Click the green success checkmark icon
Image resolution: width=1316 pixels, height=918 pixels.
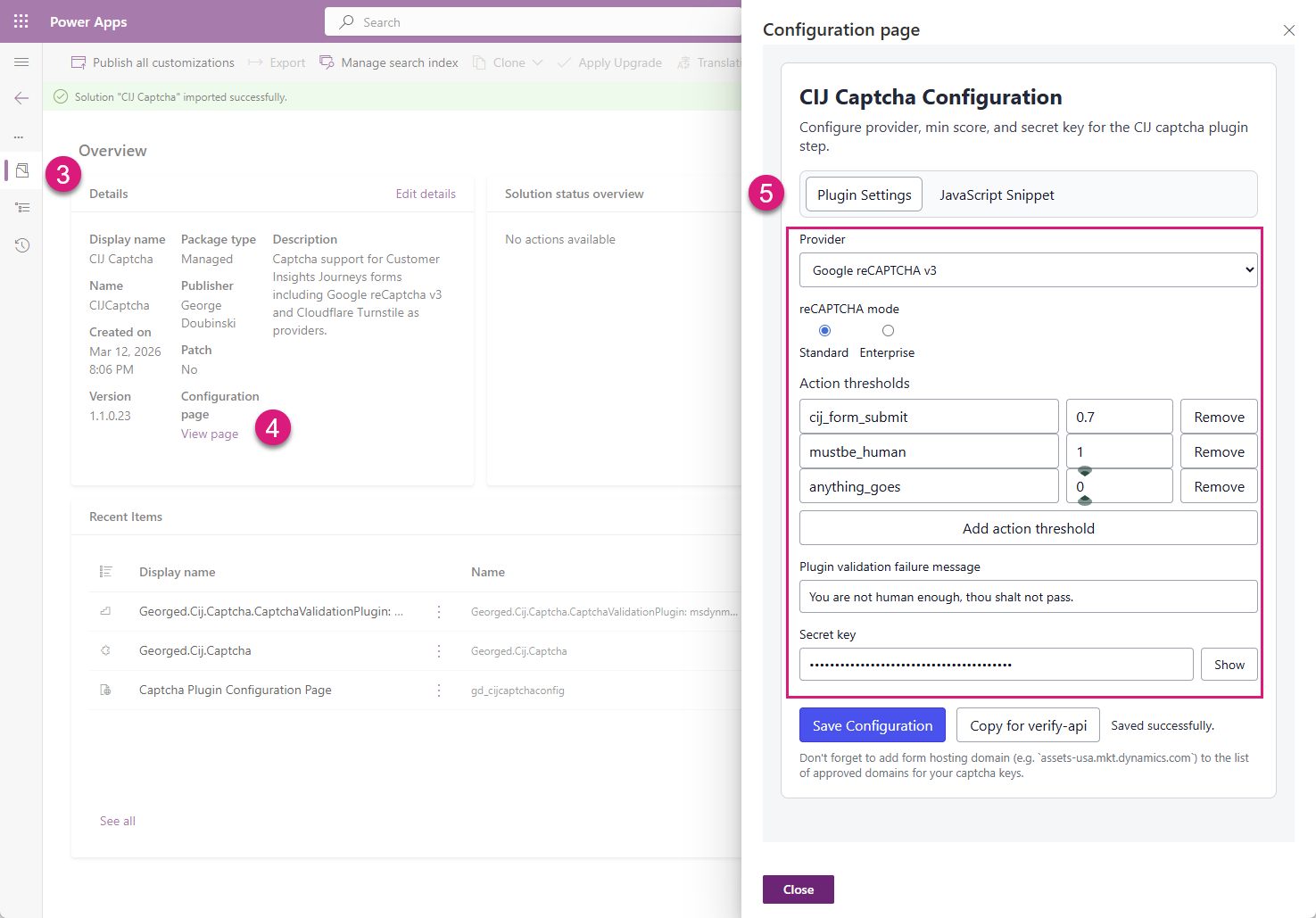click(x=61, y=96)
